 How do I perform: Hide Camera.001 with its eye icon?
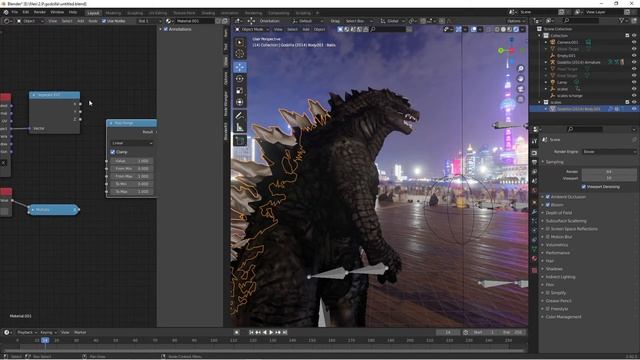[634, 42]
